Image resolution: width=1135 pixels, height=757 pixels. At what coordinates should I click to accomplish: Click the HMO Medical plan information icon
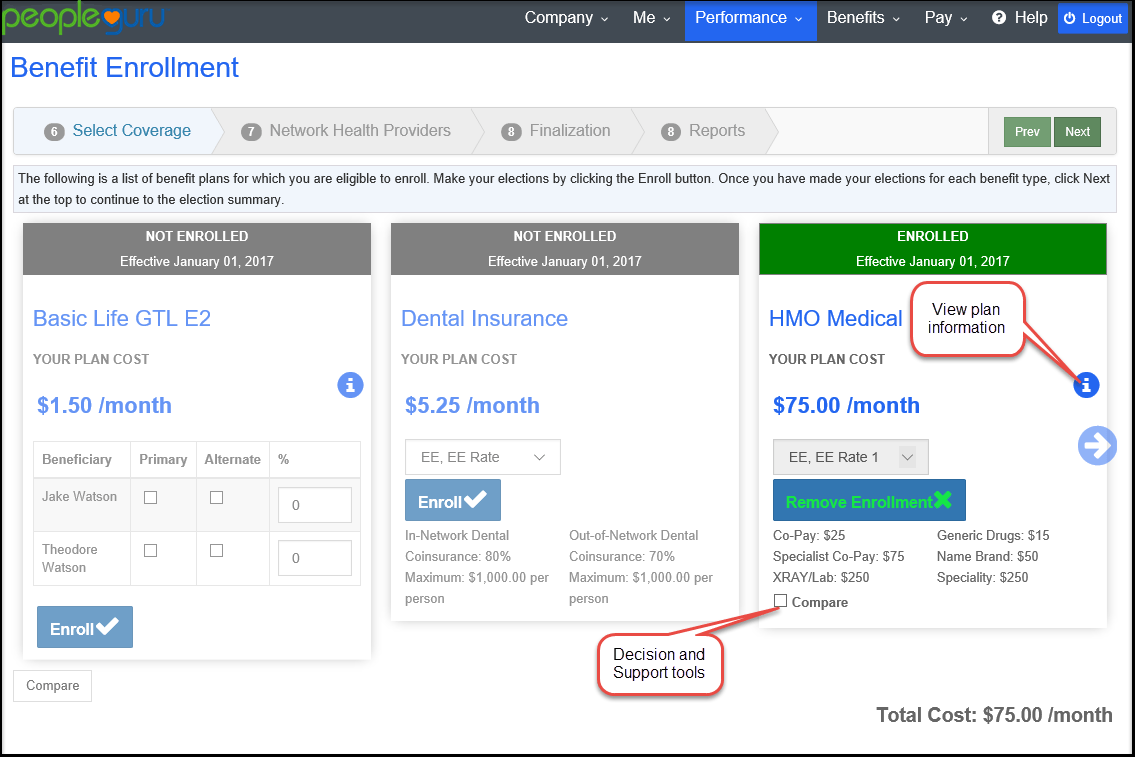coord(1086,385)
